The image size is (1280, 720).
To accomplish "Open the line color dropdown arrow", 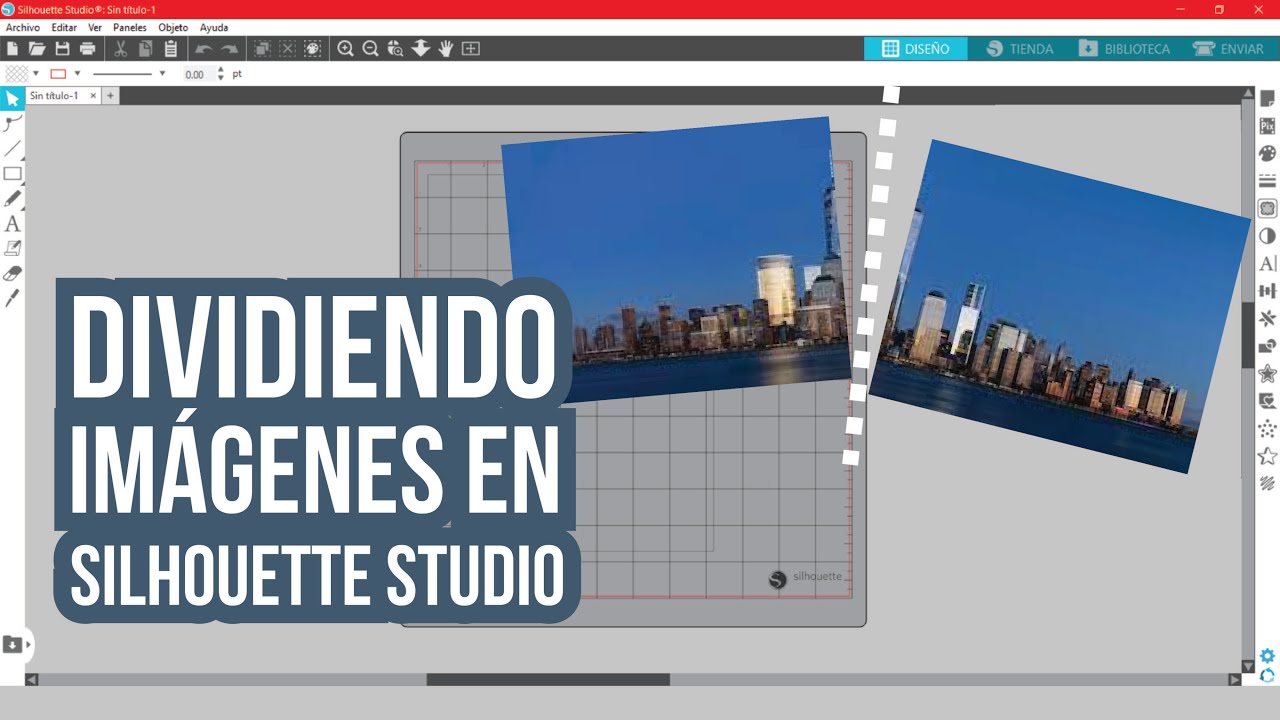I will [x=77, y=74].
